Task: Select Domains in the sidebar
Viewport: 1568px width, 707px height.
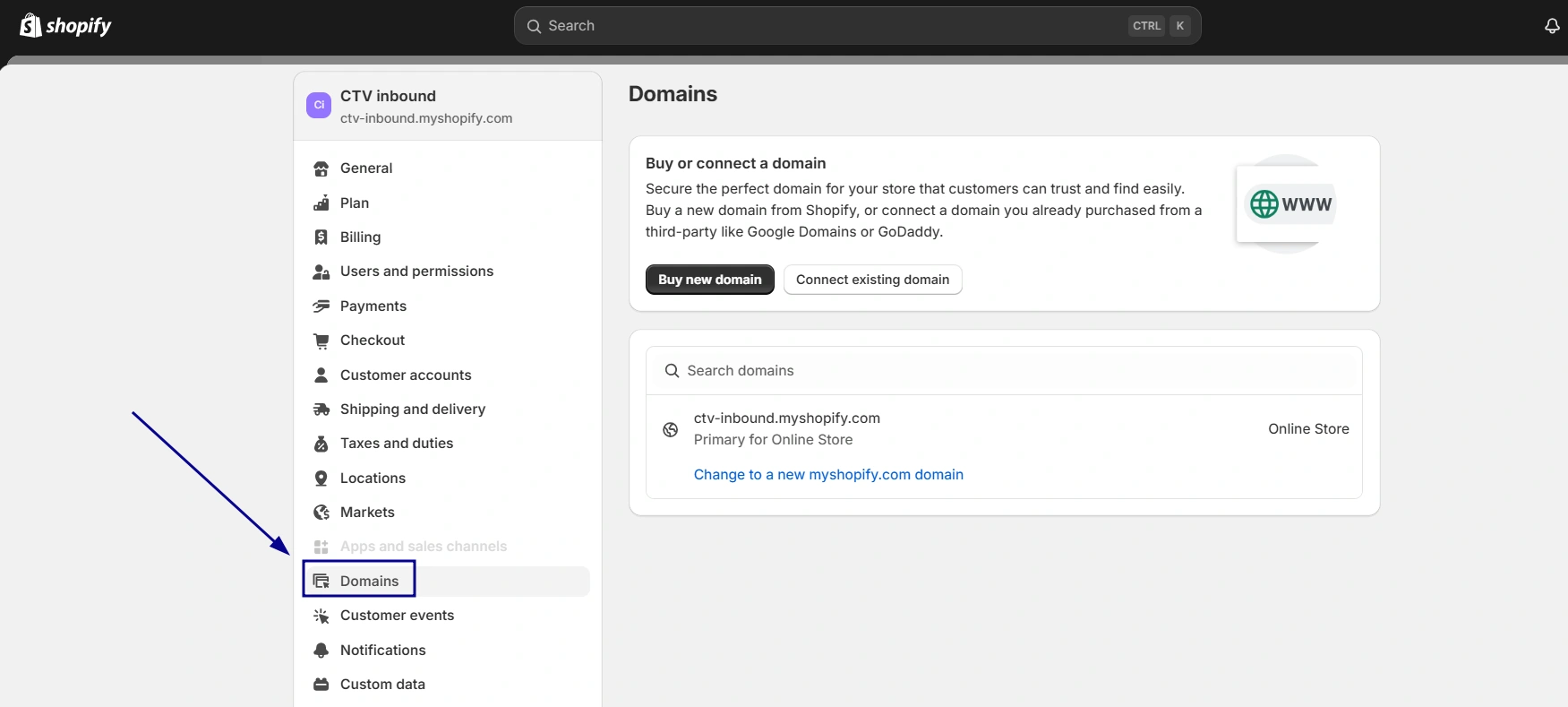Action: tap(447, 582)
